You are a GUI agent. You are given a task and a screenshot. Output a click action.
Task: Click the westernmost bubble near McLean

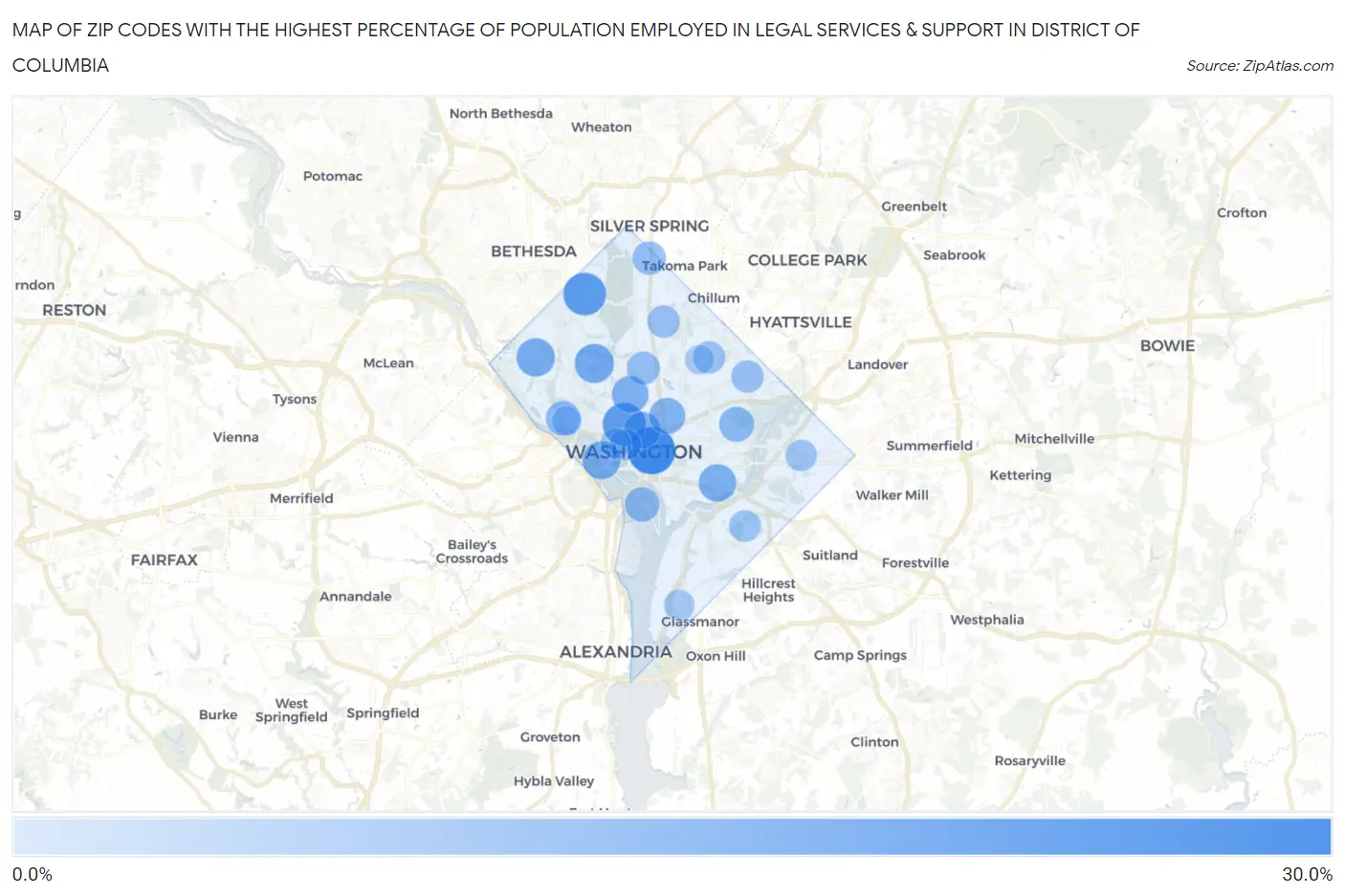click(x=536, y=358)
